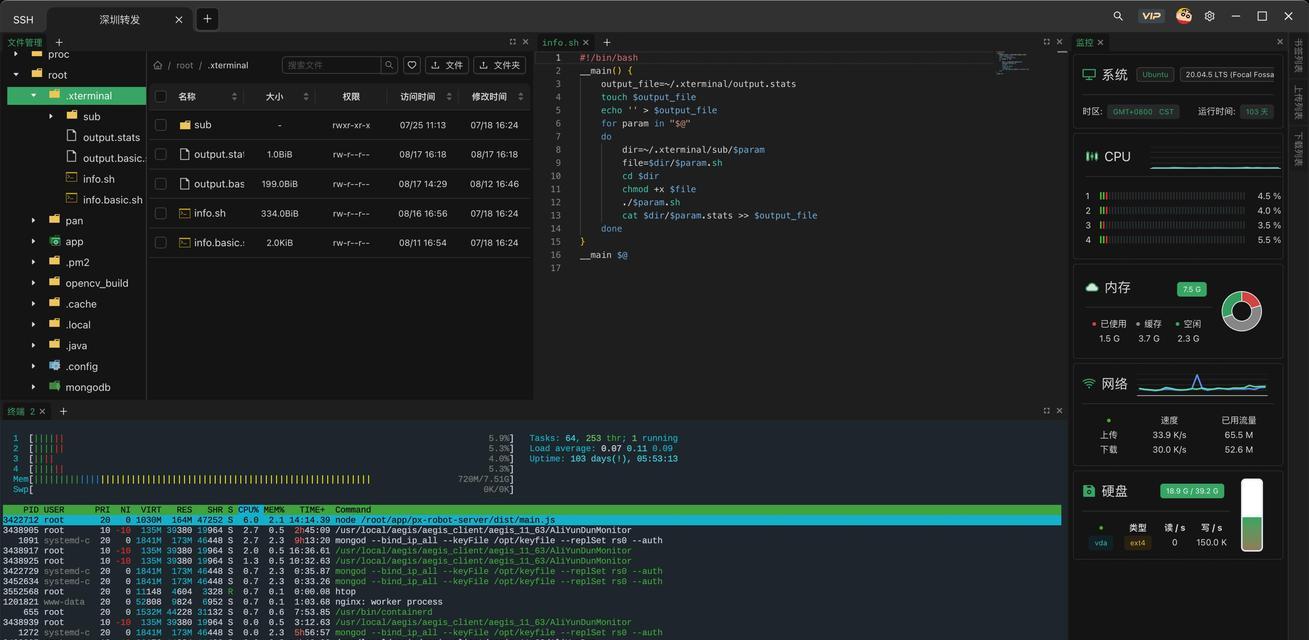Image resolution: width=1309 pixels, height=640 pixels.
Task: Maximize the terminal panel
Action: coord(1047,411)
